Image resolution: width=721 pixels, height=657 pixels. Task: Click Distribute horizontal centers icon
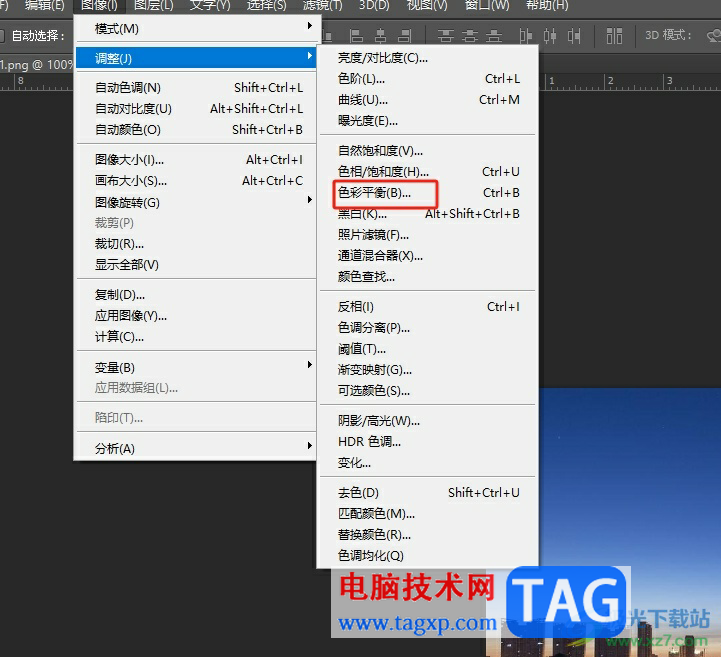(x=550, y=35)
